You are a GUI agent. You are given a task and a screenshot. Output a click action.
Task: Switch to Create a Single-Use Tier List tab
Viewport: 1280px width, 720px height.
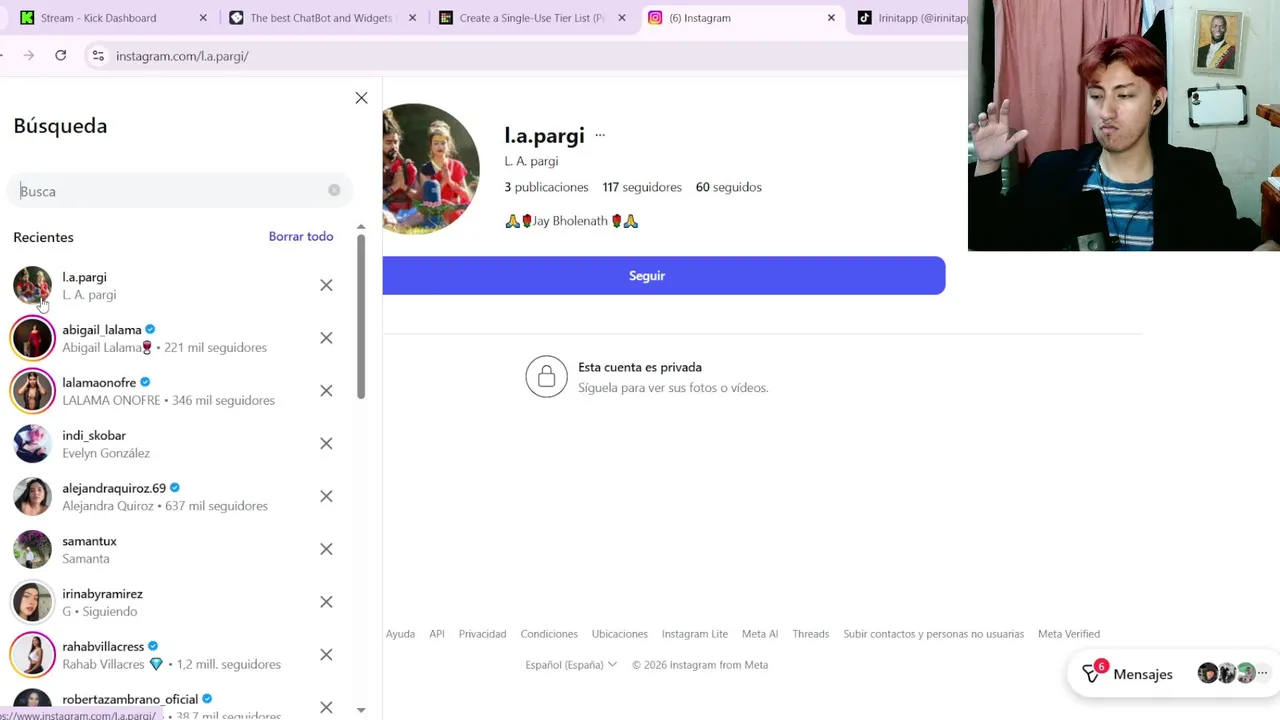pos(530,18)
